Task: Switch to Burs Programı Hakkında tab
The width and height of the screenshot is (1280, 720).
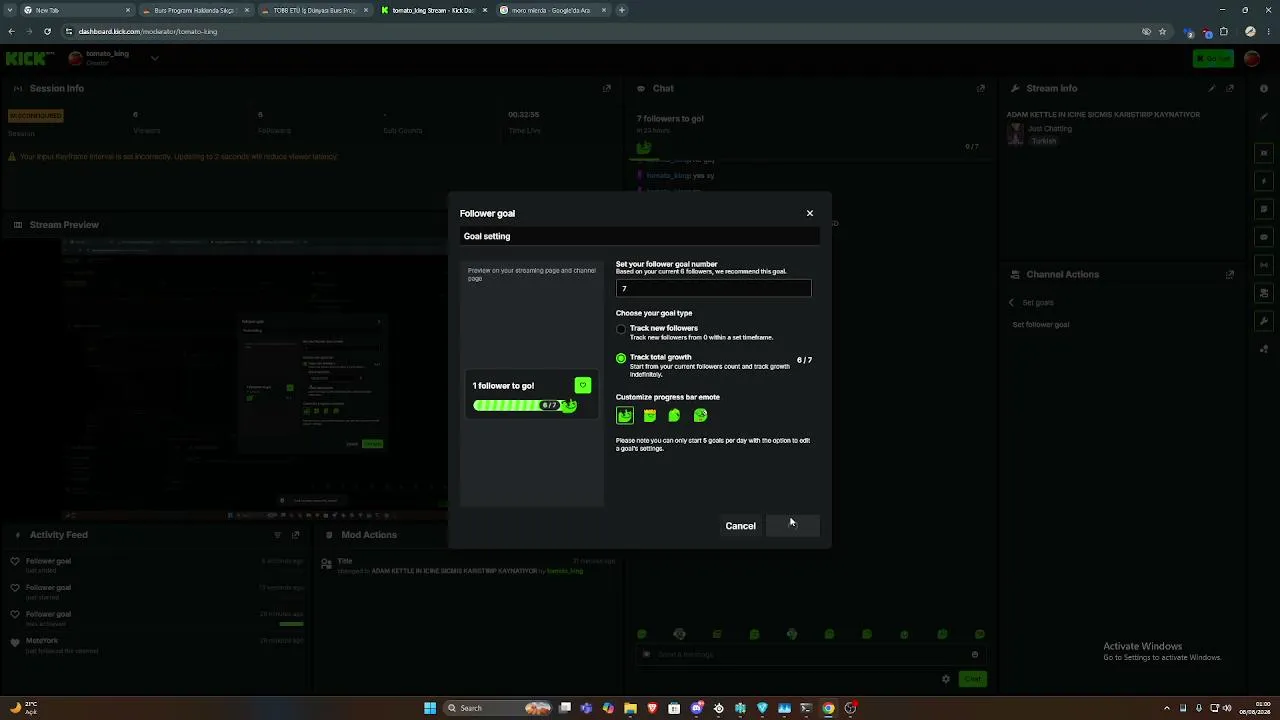Action: [x=195, y=10]
